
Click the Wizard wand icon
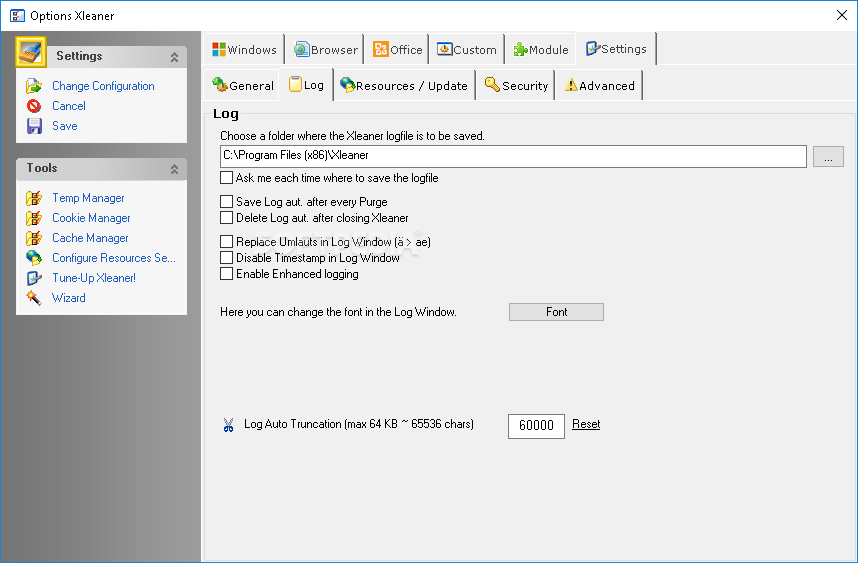(x=34, y=298)
